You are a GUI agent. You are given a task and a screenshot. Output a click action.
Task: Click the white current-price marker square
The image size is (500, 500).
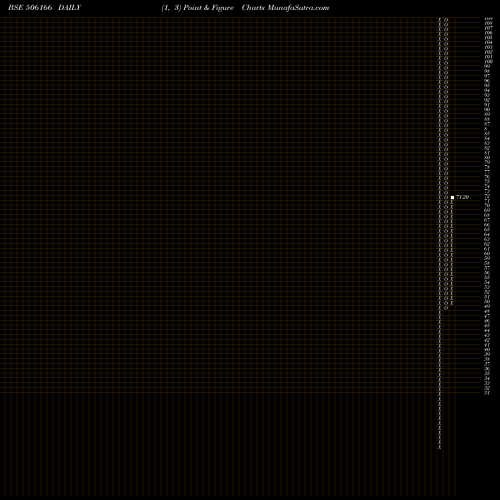coord(452,197)
